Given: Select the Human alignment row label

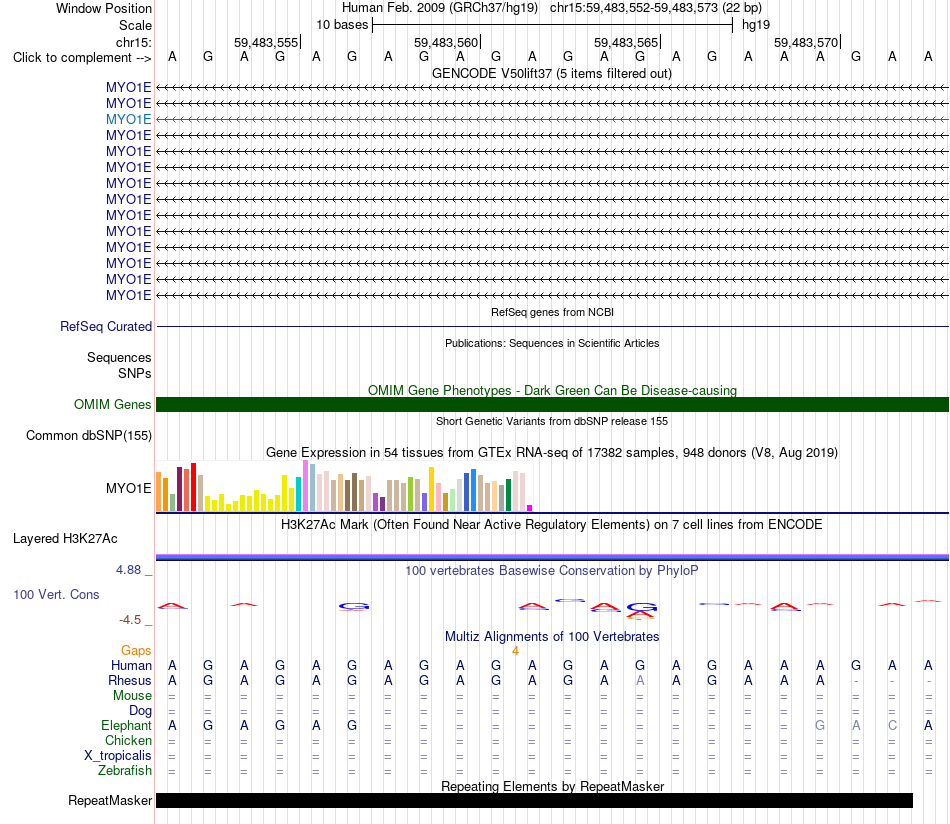Looking at the screenshot, I should click(131, 665).
